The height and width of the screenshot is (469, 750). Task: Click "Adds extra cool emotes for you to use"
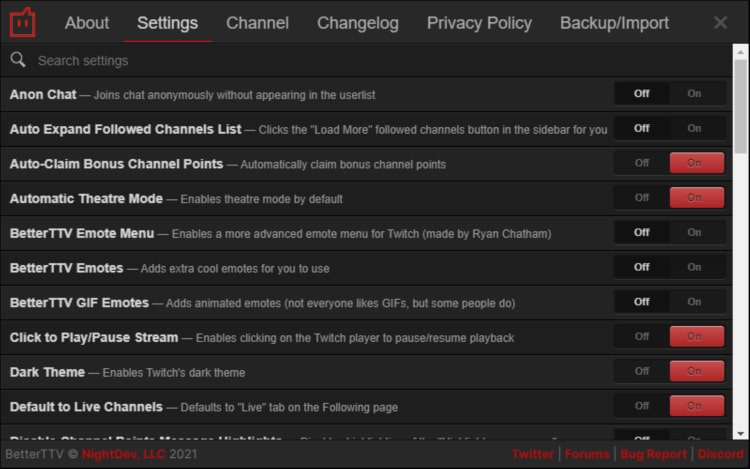pos(235,269)
